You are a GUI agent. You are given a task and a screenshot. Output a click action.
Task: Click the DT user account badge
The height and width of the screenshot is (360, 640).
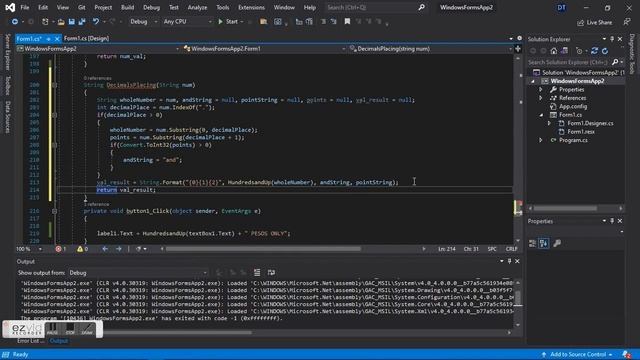(562, 7)
